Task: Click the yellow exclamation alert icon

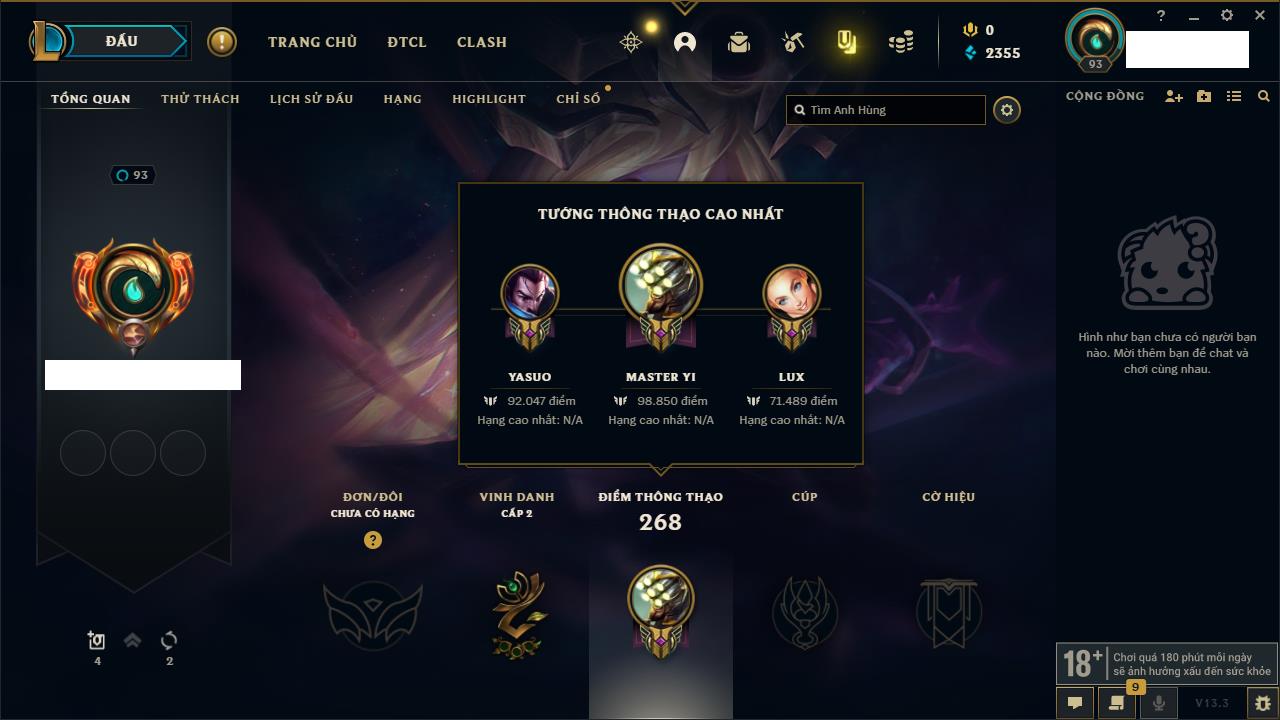Action: 222,42
